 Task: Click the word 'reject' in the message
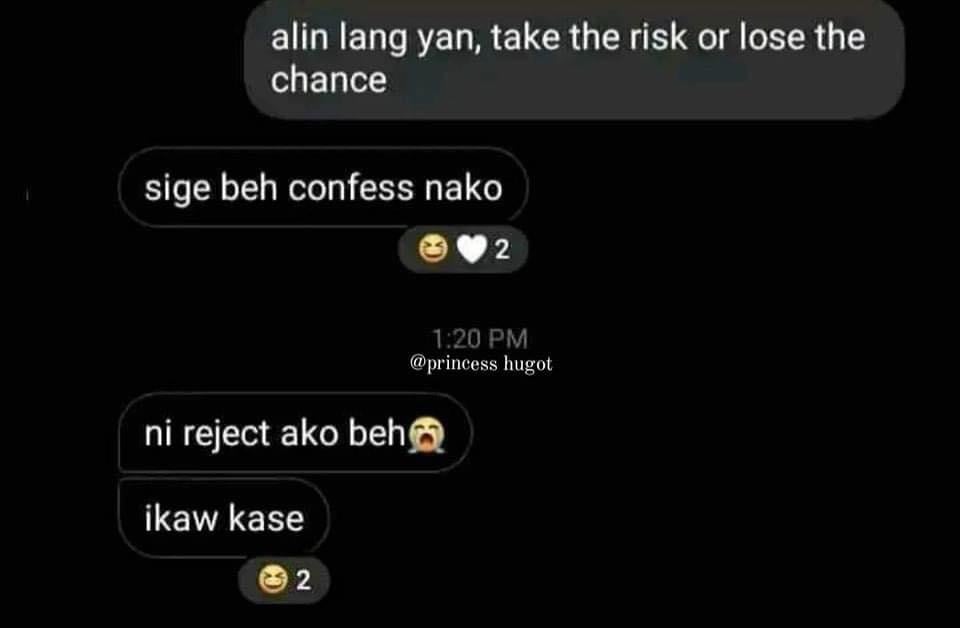coord(227,435)
